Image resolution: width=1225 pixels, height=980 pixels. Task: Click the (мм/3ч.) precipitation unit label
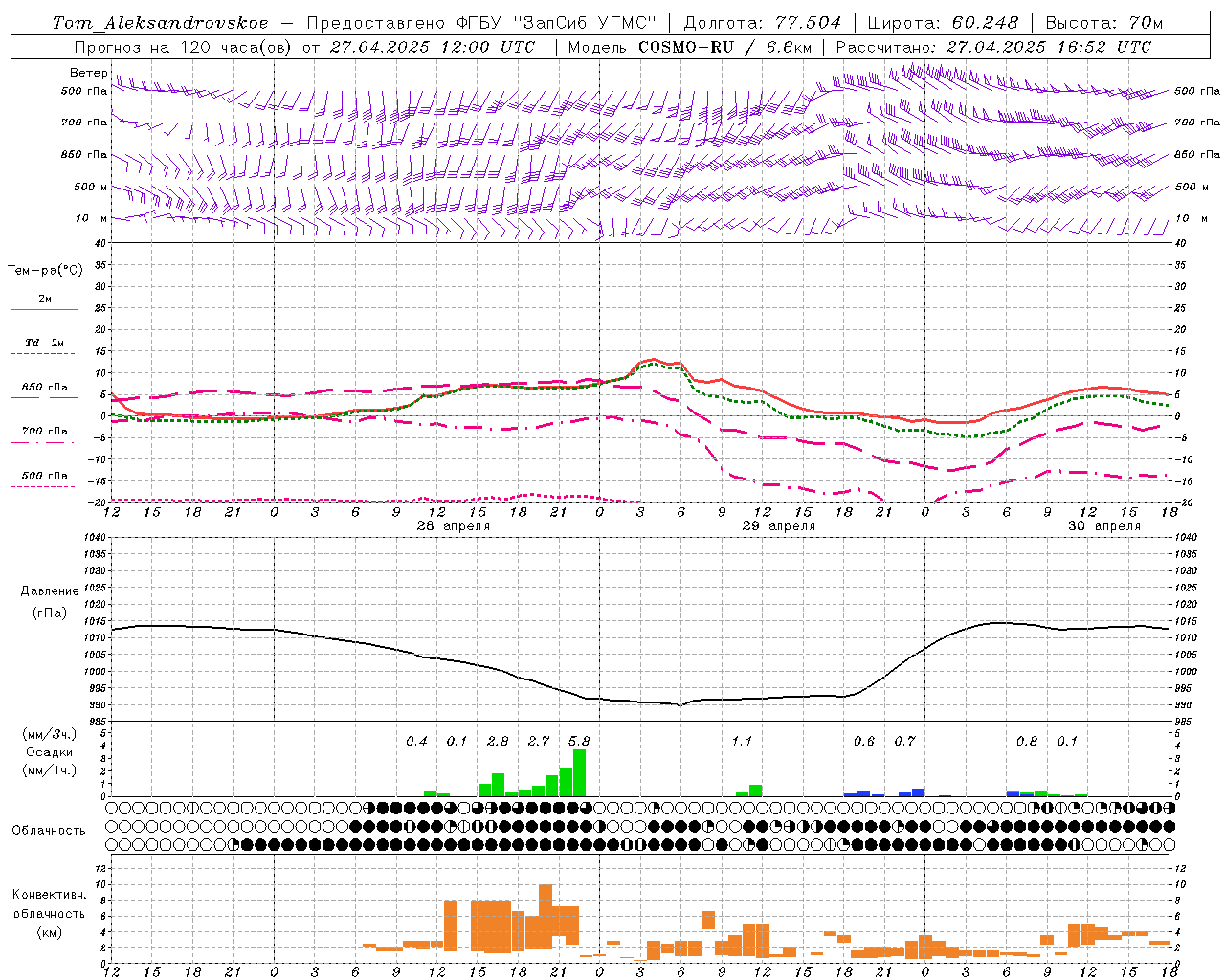click(x=48, y=734)
